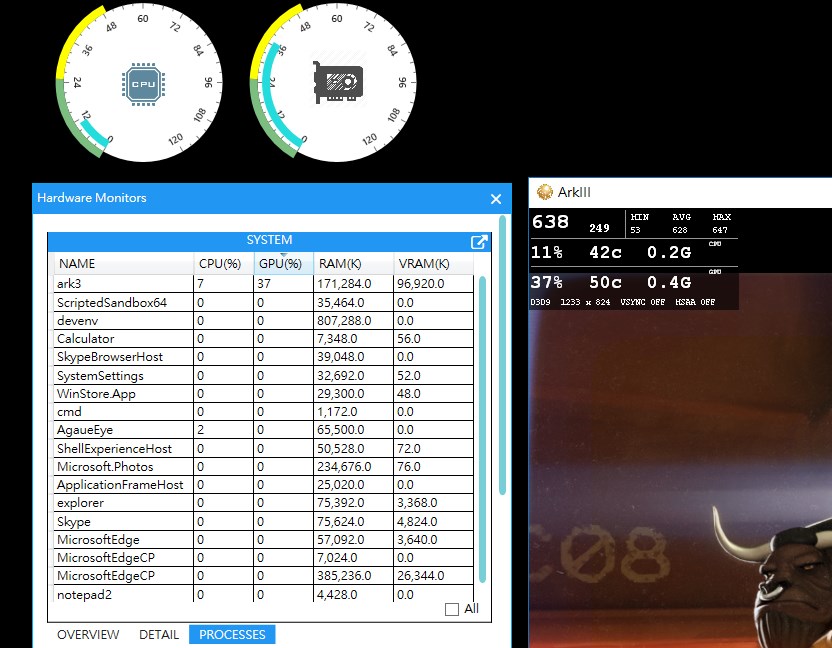Click the CPU chip icon in gauge
The image size is (832, 648).
(143, 84)
